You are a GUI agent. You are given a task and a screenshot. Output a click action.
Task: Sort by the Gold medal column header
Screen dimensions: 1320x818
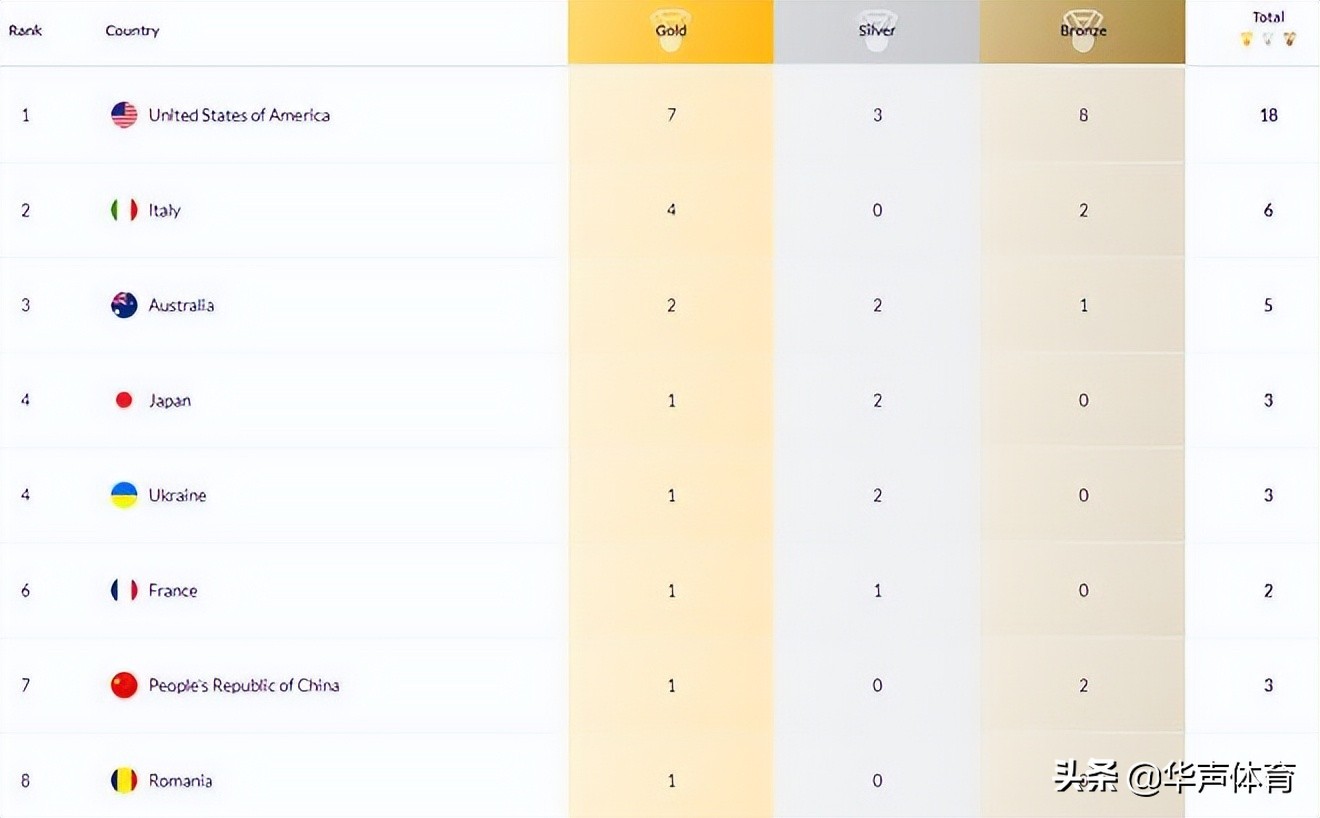coord(671,31)
